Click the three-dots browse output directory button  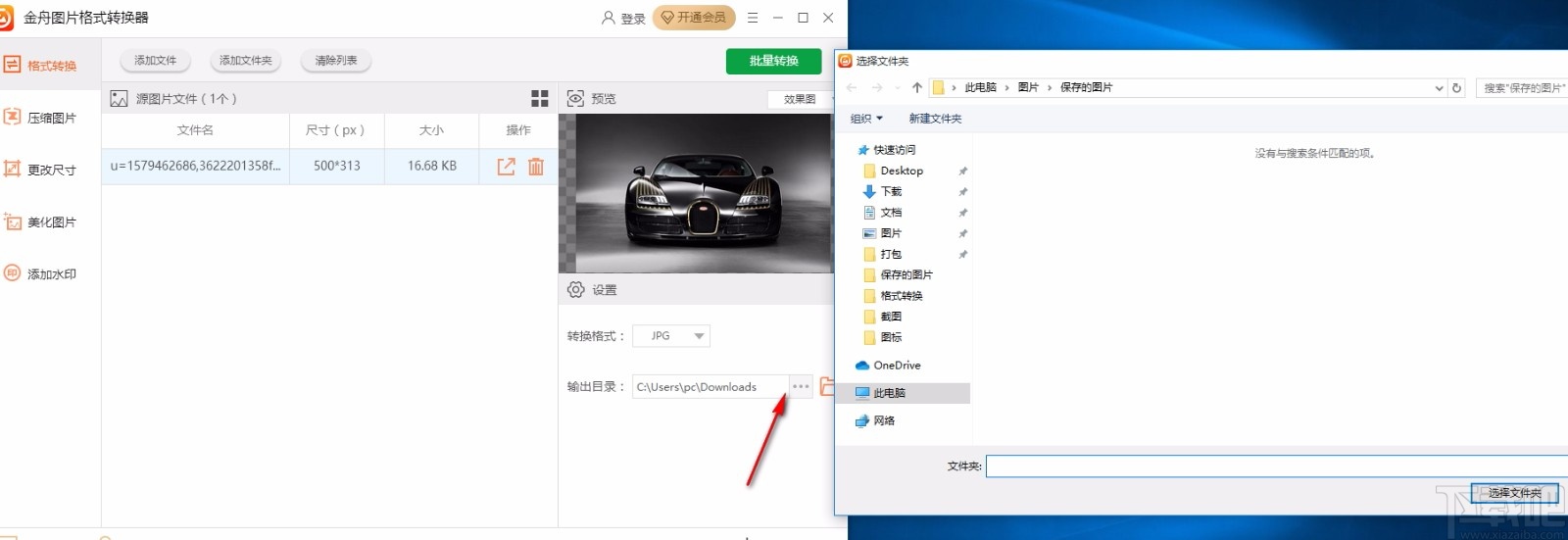point(801,387)
